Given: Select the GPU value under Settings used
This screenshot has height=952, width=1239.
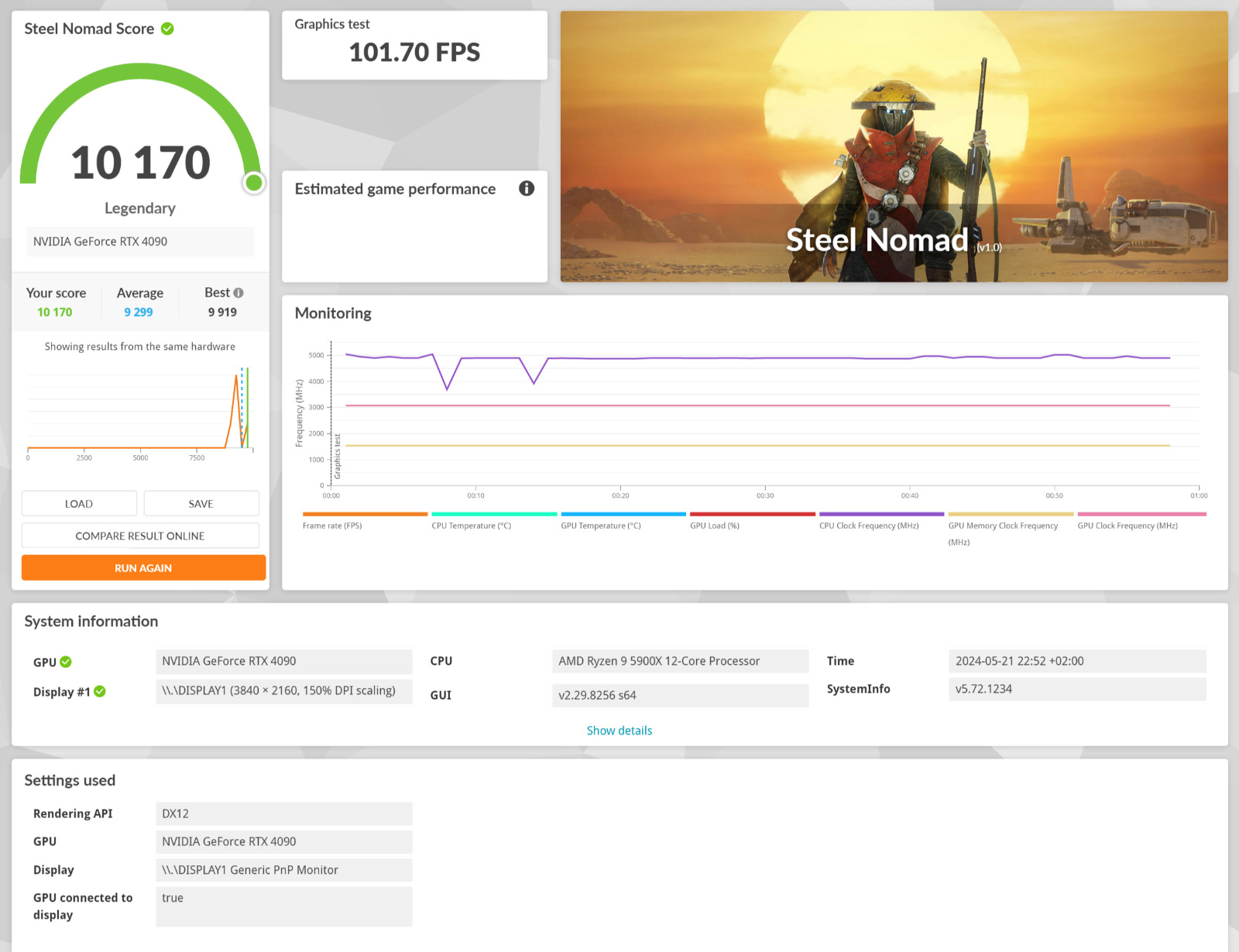Looking at the screenshot, I should (284, 841).
